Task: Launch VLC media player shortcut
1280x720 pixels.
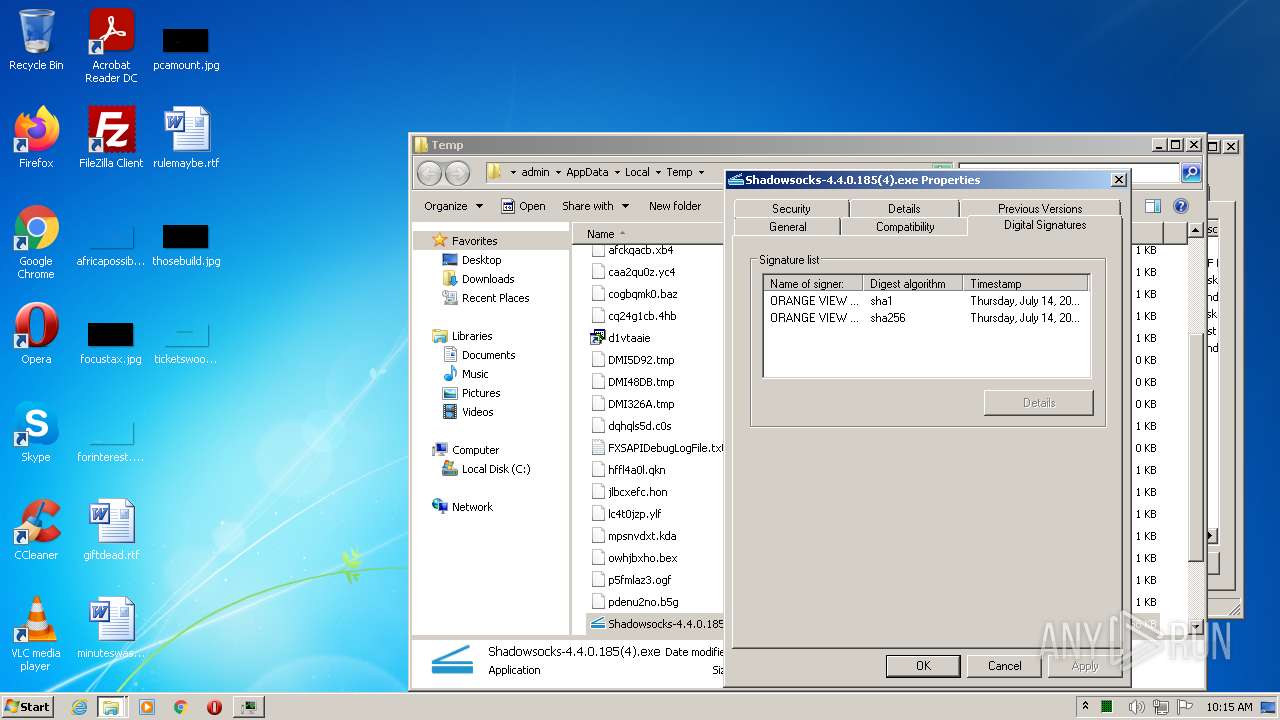Action: pyautogui.click(x=36, y=633)
